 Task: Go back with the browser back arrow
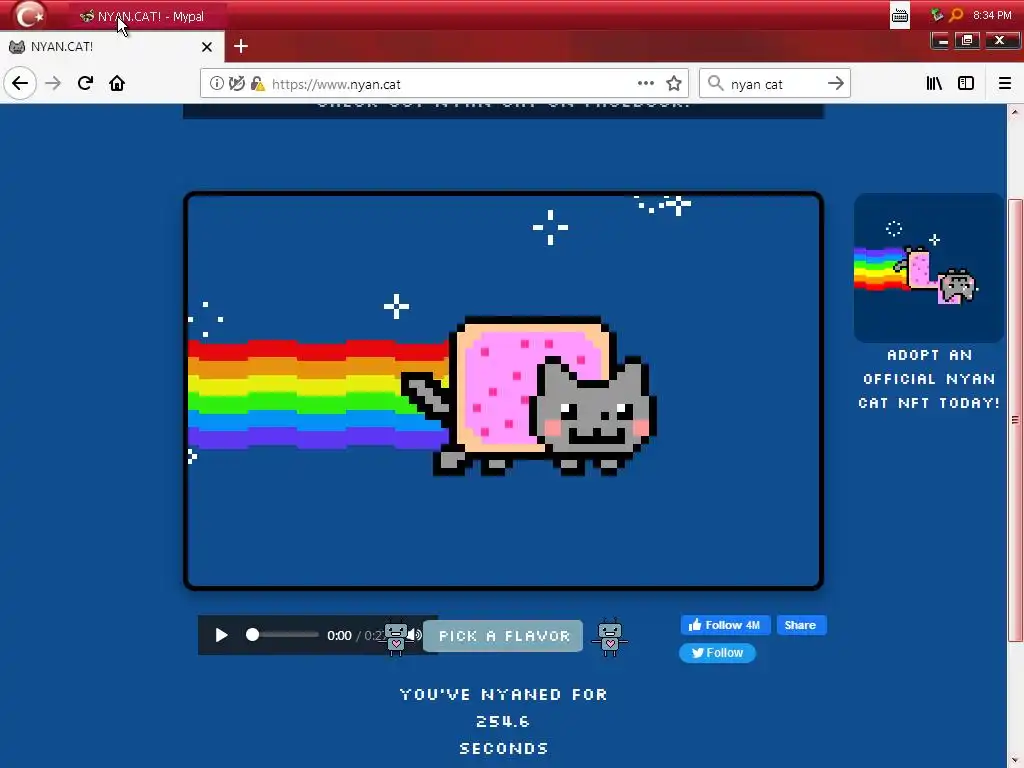tap(20, 84)
